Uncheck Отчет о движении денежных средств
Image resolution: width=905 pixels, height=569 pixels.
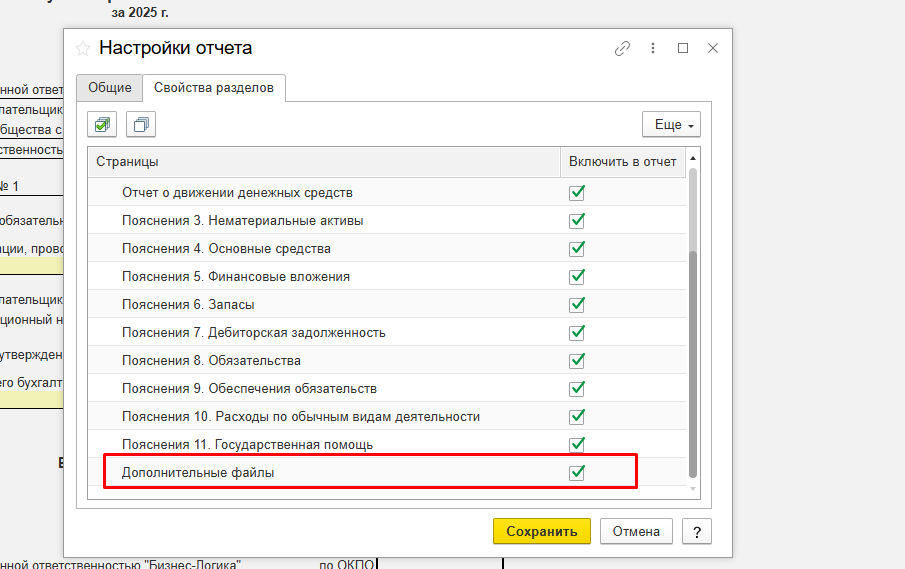point(577,193)
